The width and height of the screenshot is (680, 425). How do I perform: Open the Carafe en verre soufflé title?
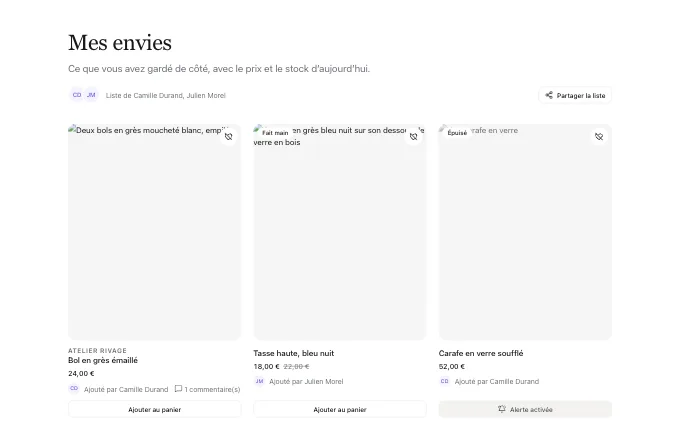pyautogui.click(x=481, y=353)
